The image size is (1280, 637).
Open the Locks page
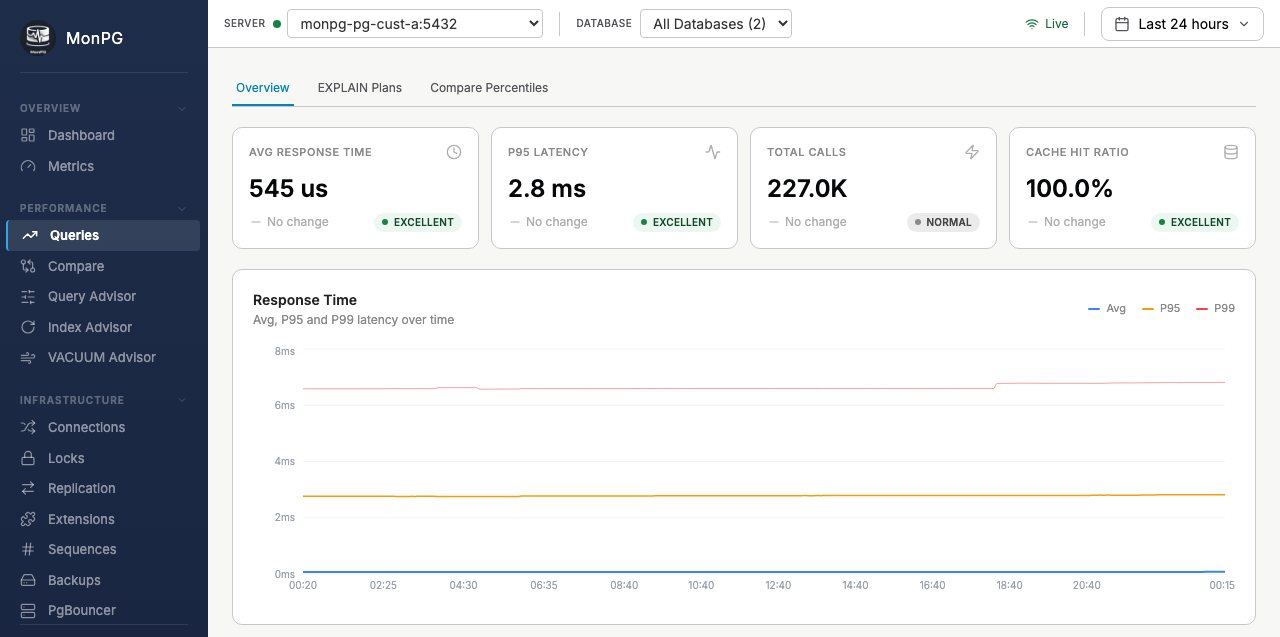[103, 458]
